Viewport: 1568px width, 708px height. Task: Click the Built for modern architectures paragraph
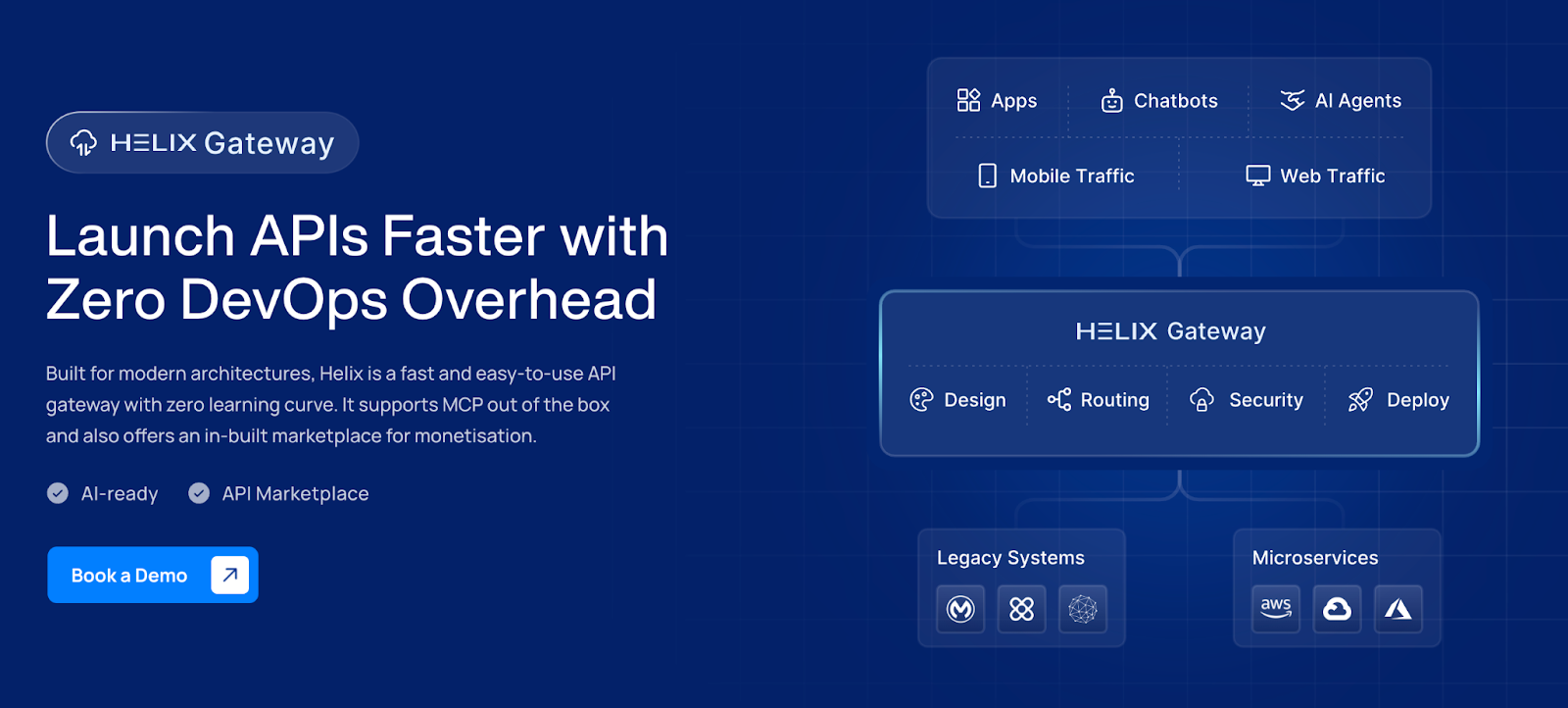tap(331, 404)
